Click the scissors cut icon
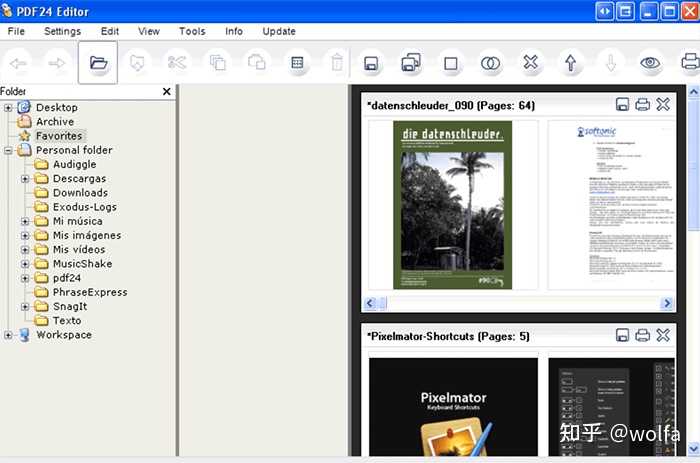The width and height of the screenshot is (700, 463). tap(177, 63)
